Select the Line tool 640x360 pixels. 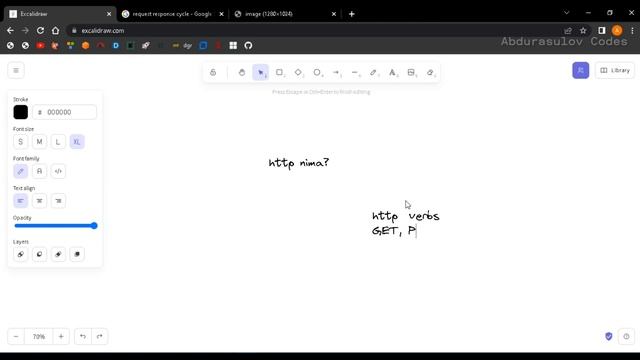pos(355,72)
